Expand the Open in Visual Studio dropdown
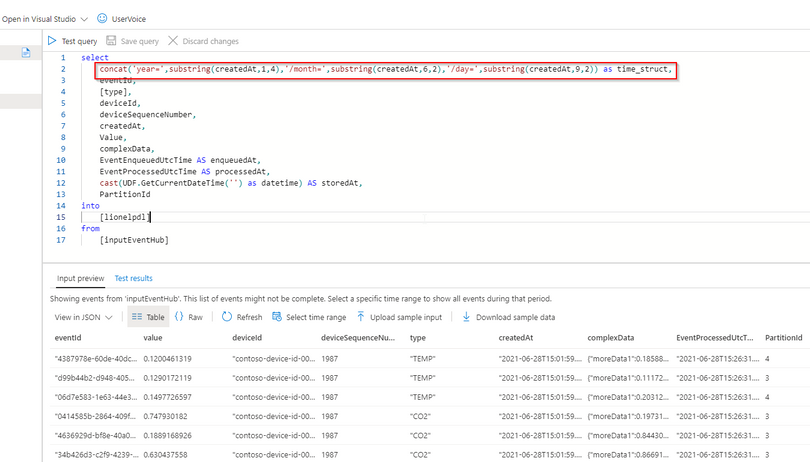 click(84, 19)
